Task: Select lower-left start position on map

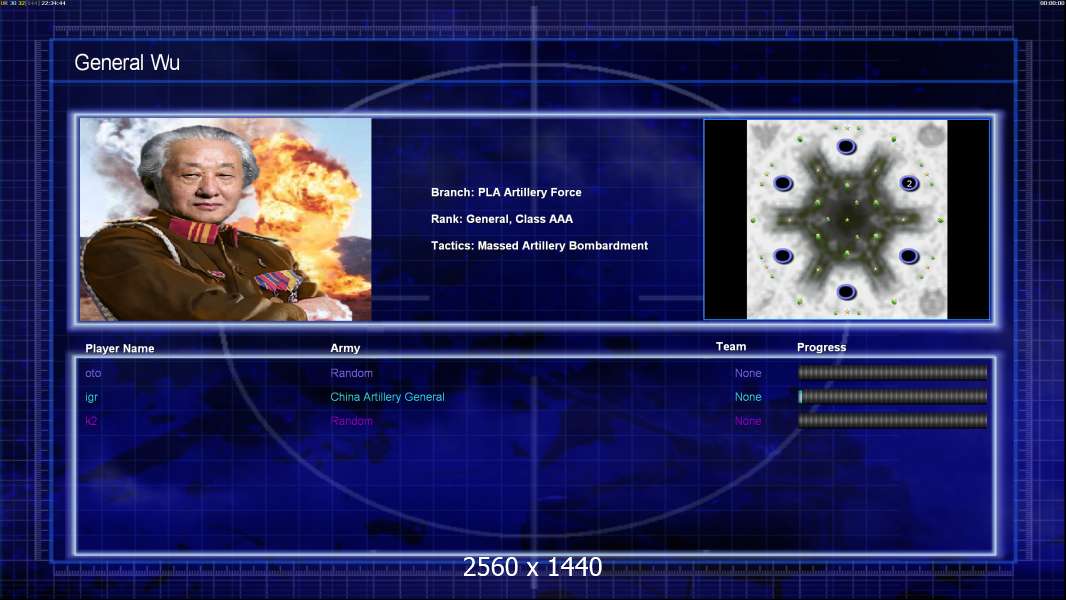Action: (783, 256)
